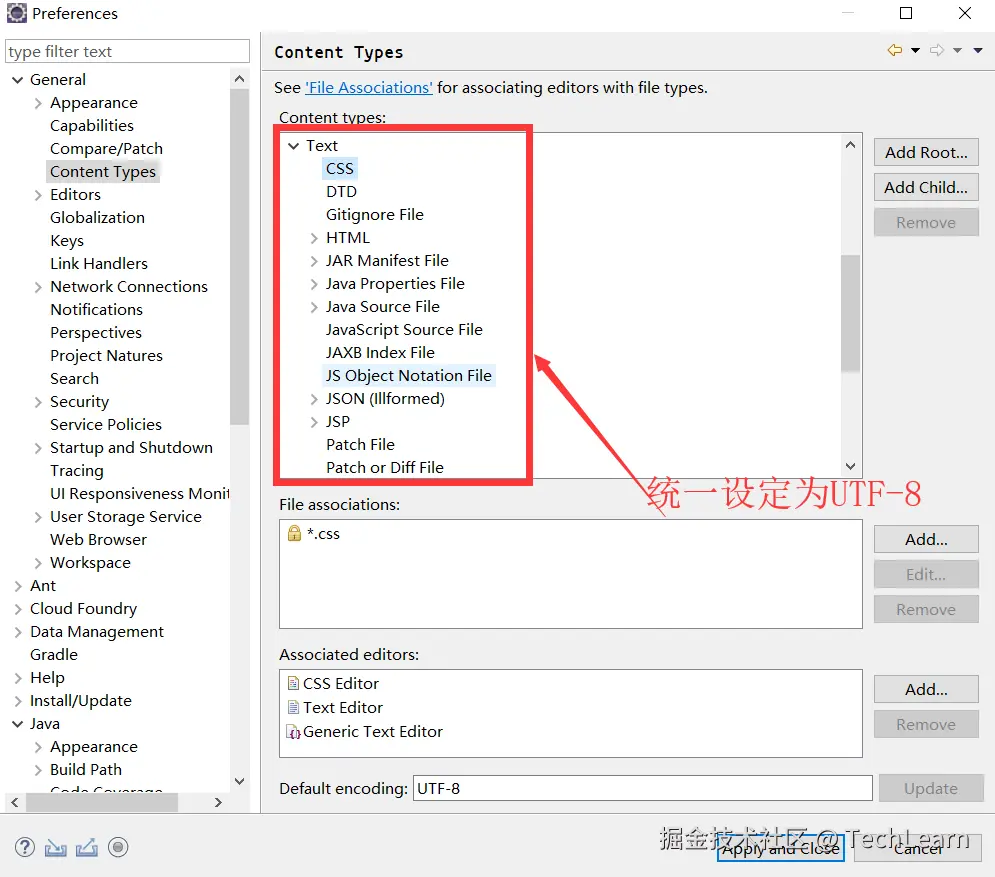
Task: Click the content types list scrollbar
Action: click(850, 313)
